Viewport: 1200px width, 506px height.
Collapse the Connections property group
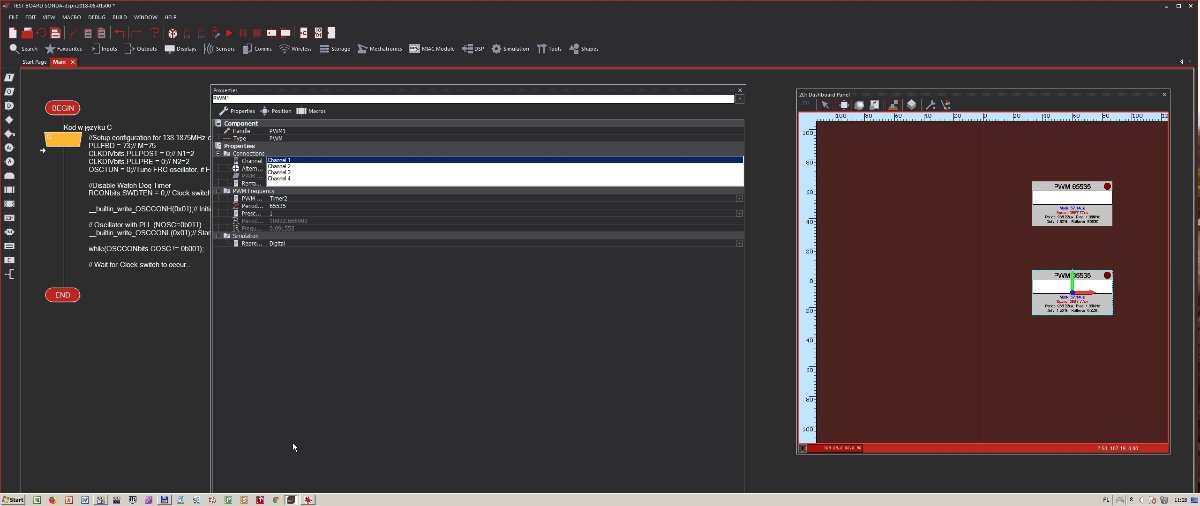tap(219, 153)
